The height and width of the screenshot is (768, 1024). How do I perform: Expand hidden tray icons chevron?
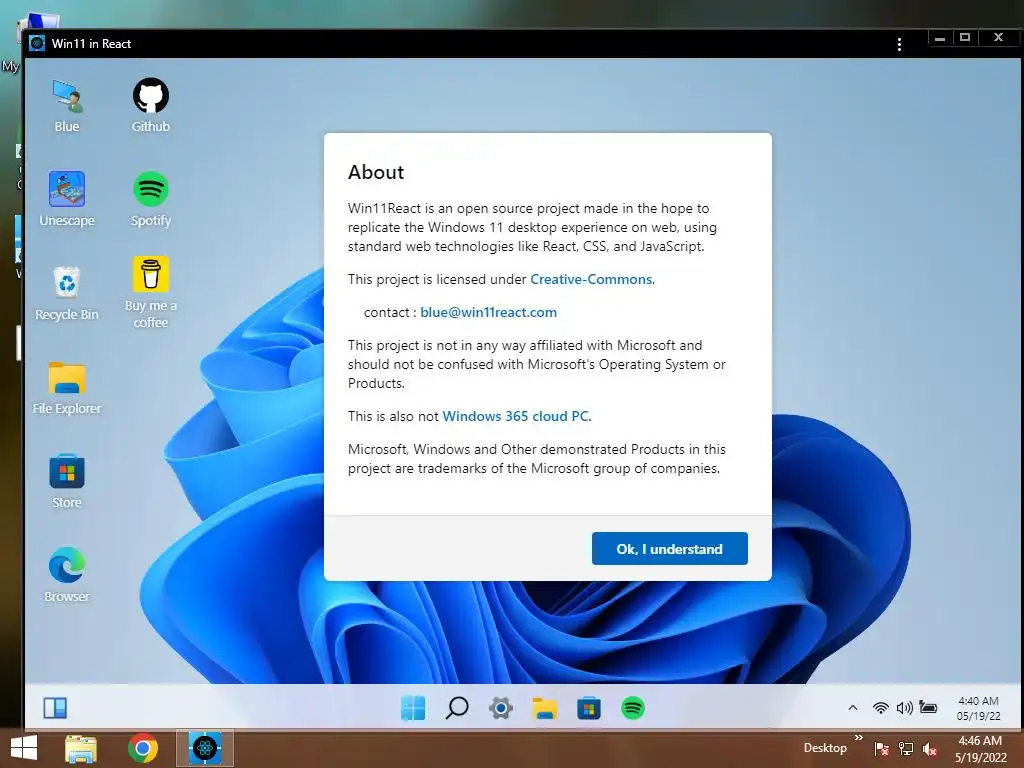[x=853, y=708]
